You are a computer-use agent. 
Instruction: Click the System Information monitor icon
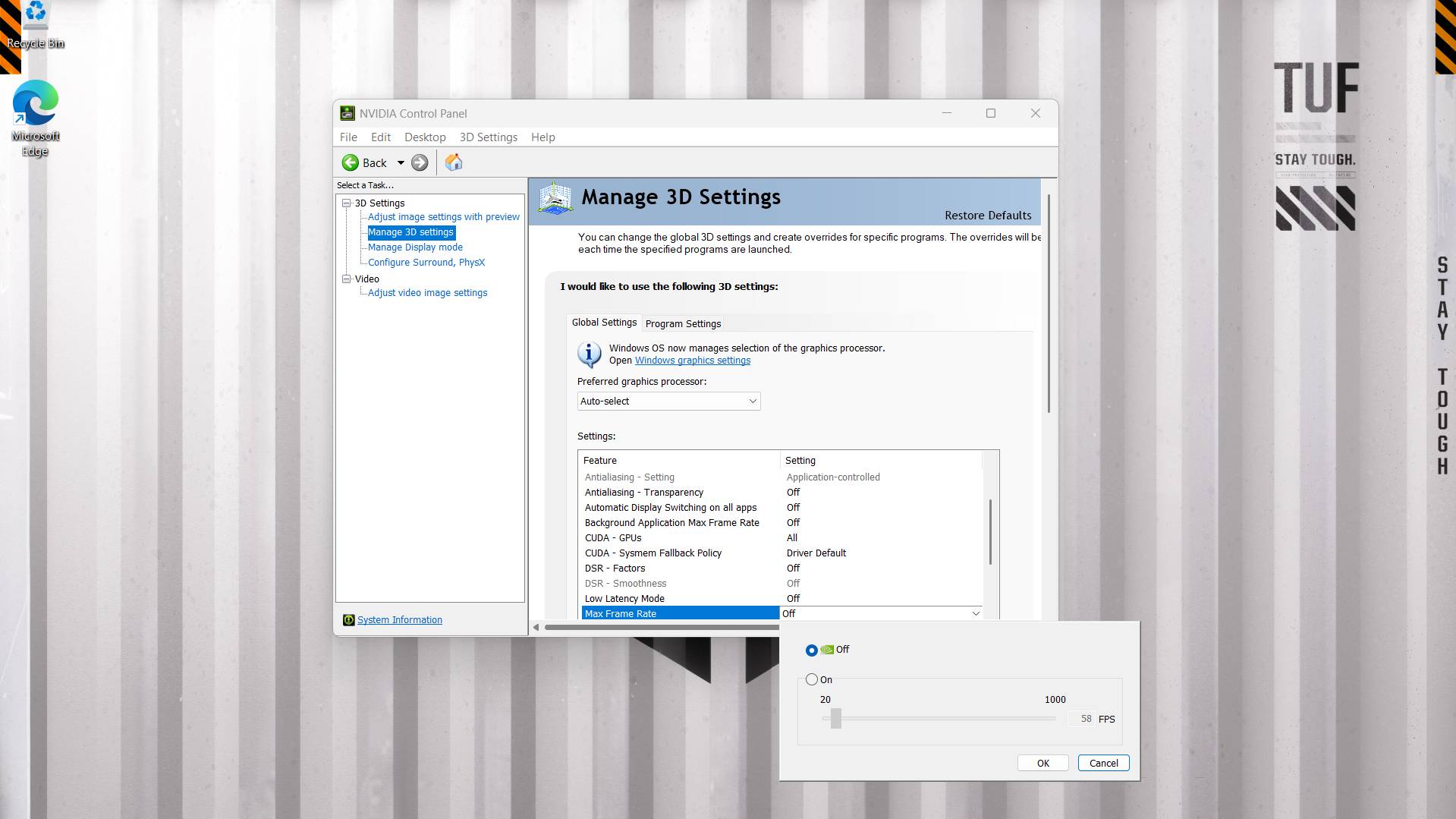349,619
